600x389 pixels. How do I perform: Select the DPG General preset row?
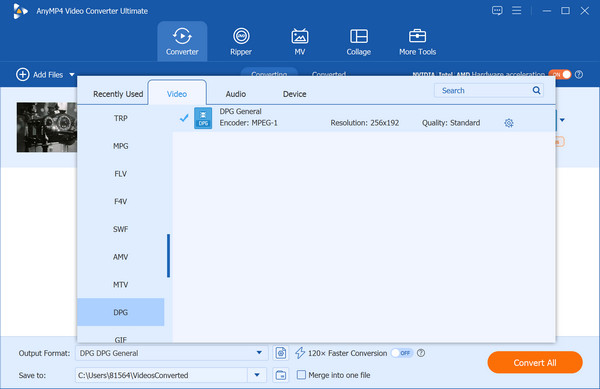coord(364,118)
